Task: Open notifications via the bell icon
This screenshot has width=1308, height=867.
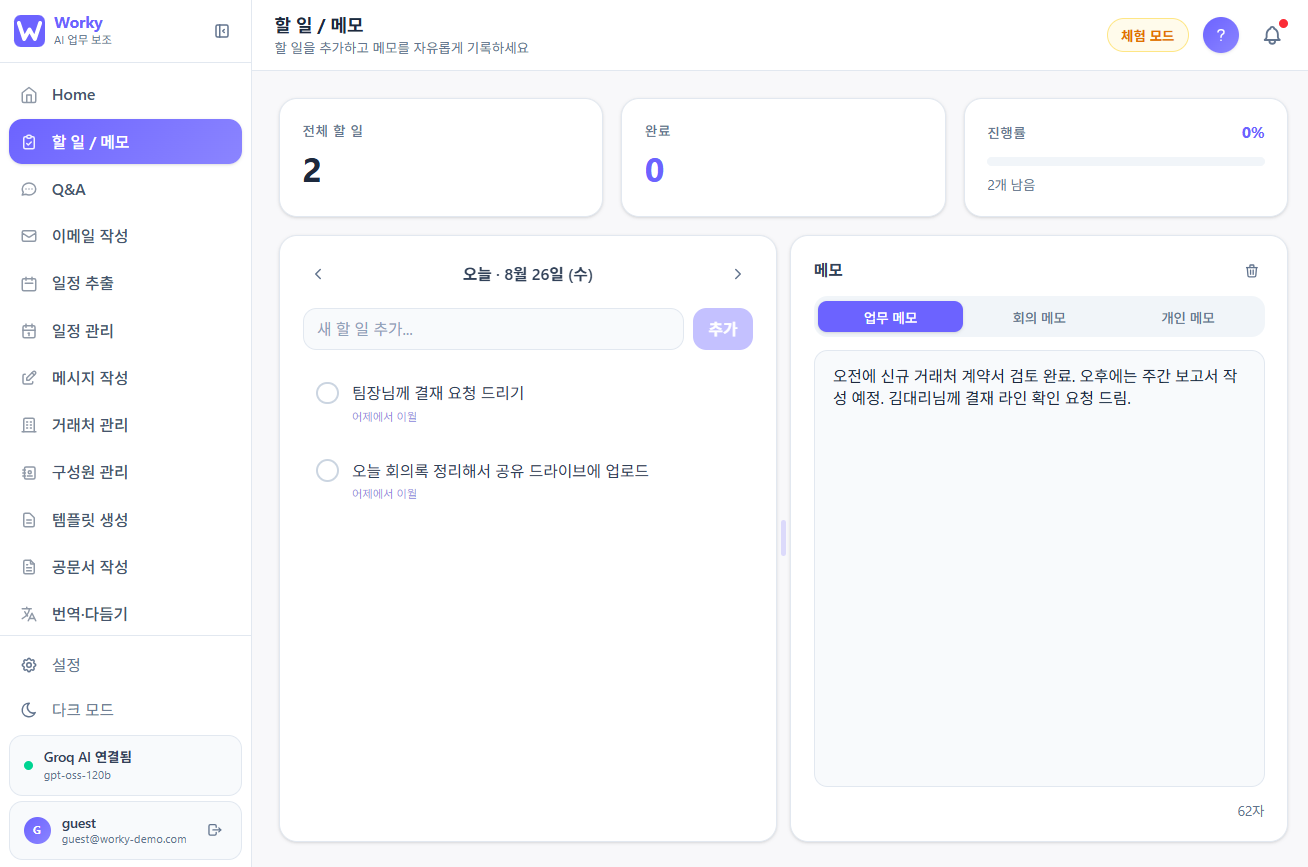Action: tap(1272, 35)
